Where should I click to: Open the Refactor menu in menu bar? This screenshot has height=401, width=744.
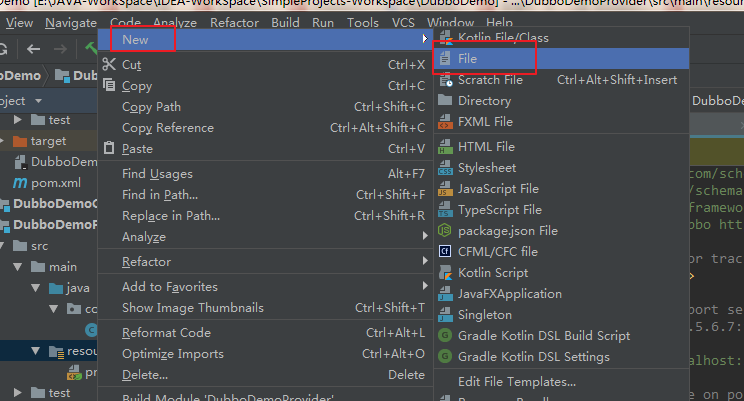pyautogui.click(x=234, y=23)
